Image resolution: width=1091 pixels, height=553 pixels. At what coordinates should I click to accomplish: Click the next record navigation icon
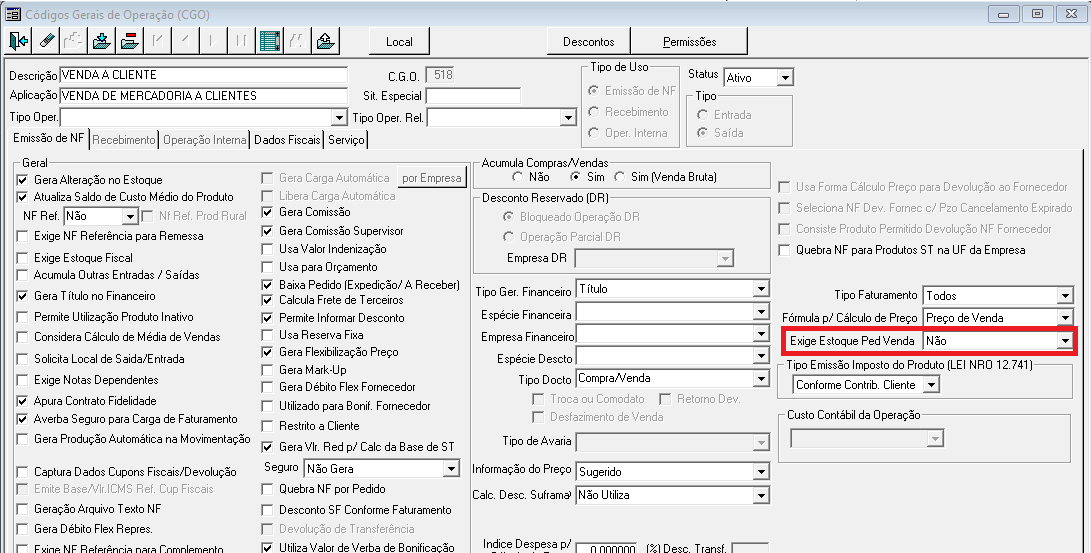pos(214,41)
